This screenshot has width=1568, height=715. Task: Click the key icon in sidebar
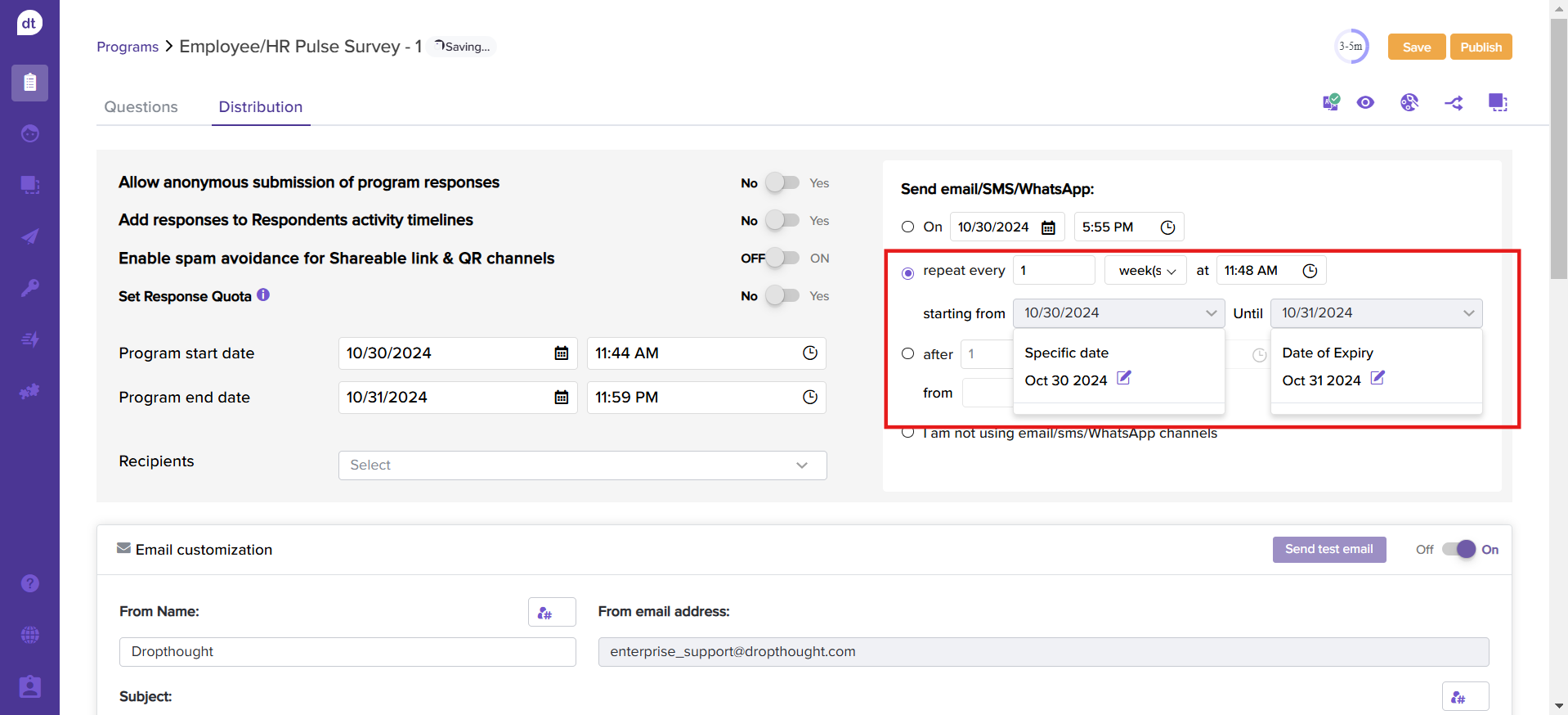29,288
